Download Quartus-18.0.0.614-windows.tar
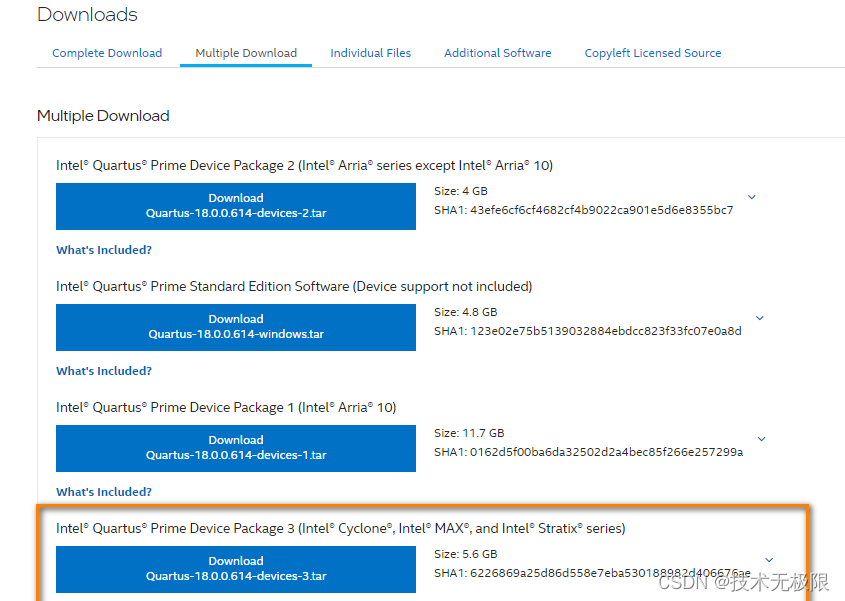845x601 pixels. [236, 327]
